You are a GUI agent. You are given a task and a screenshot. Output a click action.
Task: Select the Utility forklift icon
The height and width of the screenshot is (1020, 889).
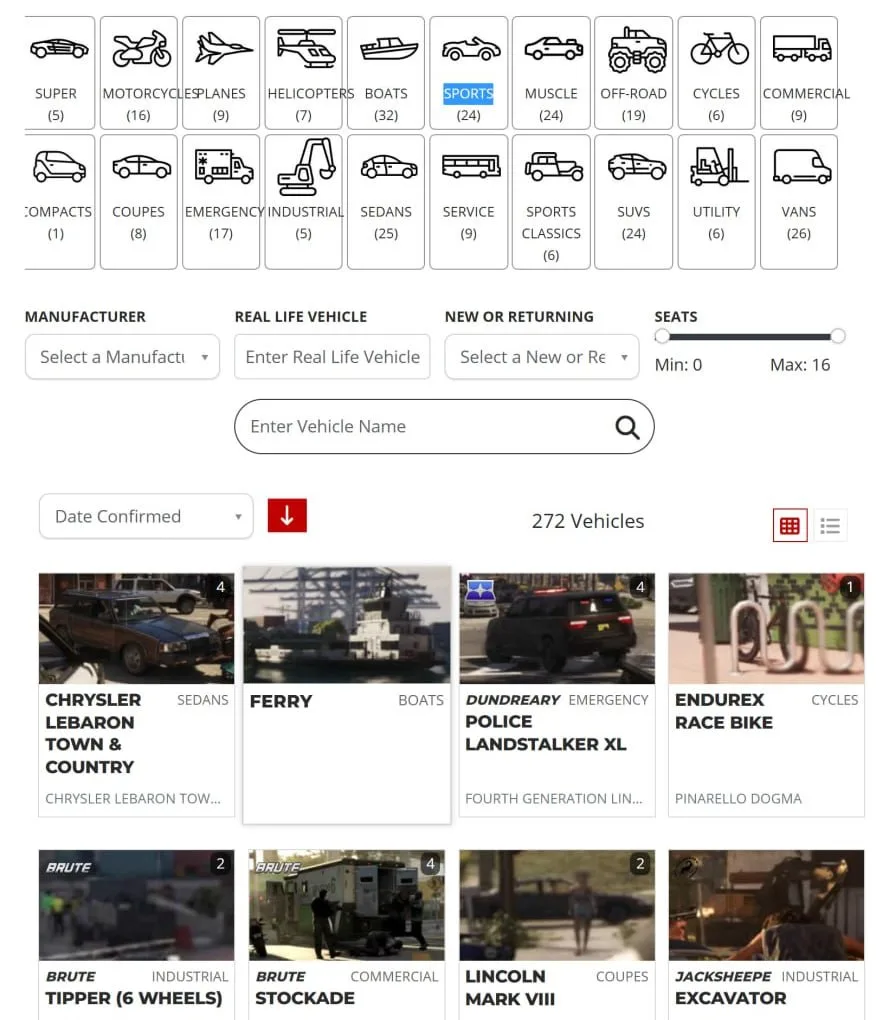coord(719,167)
